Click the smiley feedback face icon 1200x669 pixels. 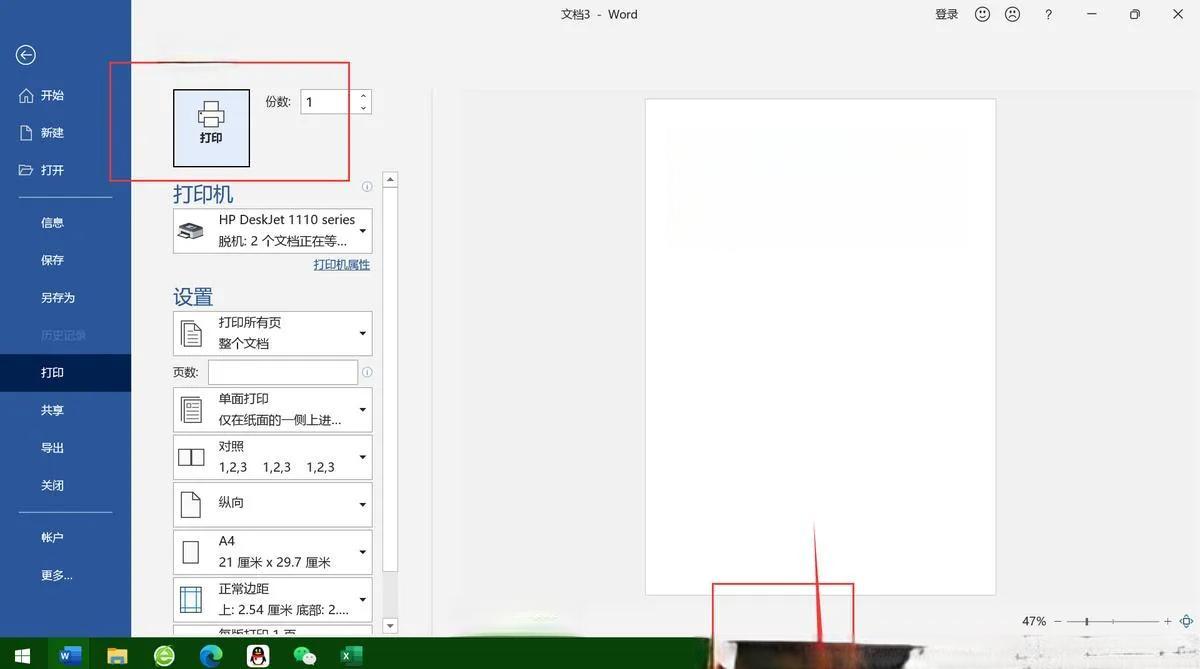[x=982, y=15]
